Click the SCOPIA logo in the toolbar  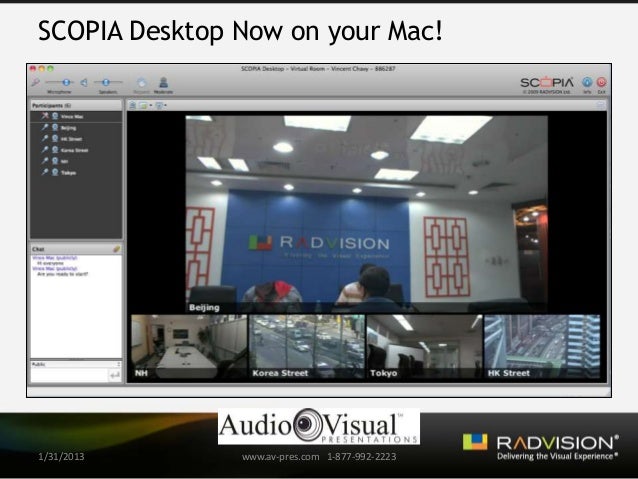(547, 83)
